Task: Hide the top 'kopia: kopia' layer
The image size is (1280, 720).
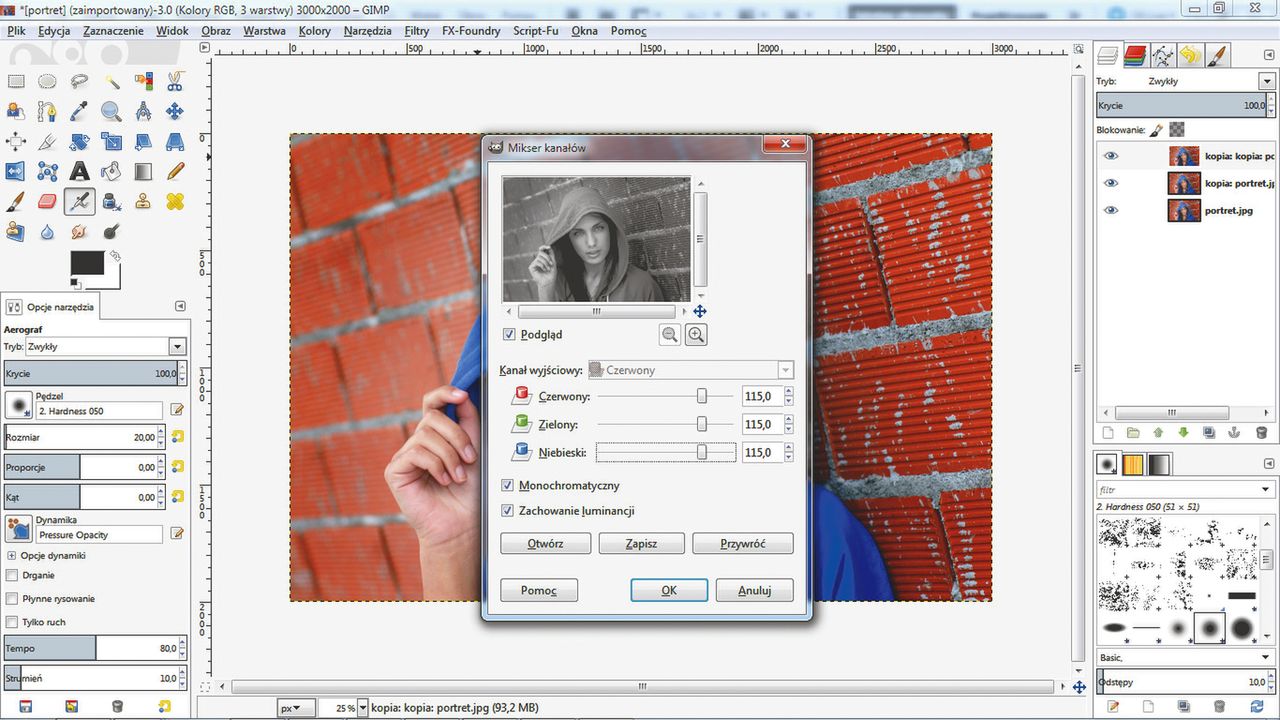Action: (x=1110, y=156)
